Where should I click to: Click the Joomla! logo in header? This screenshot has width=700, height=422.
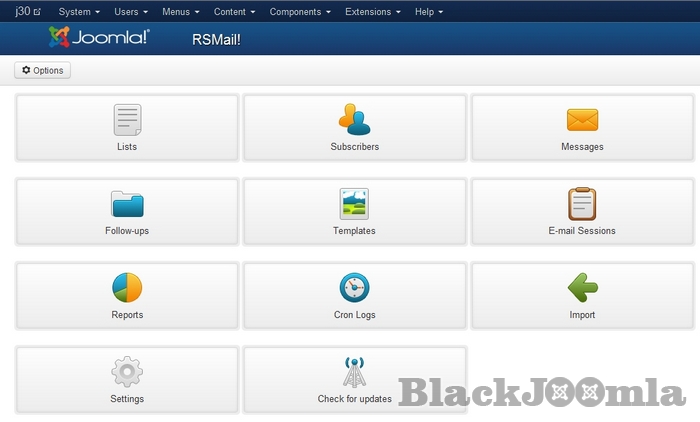pos(99,38)
